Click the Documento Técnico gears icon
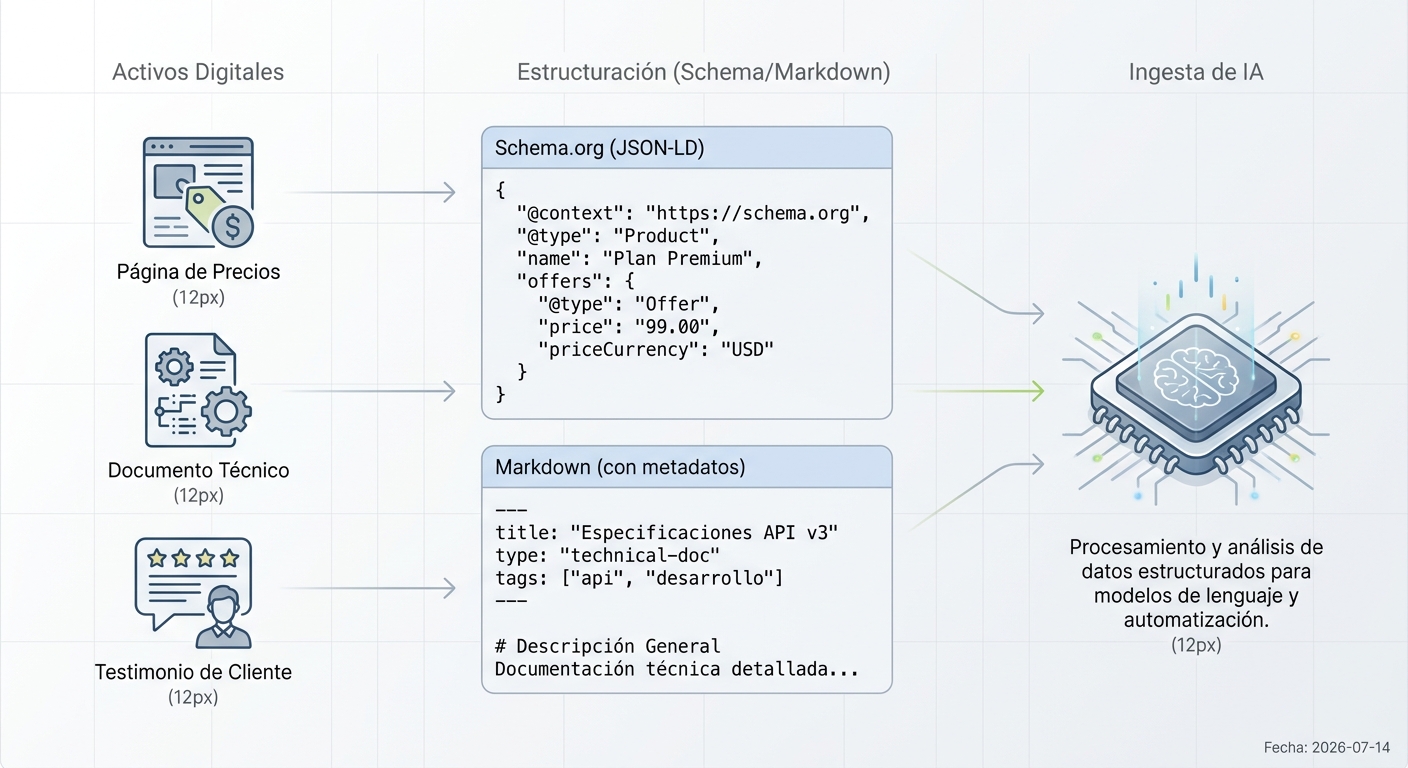 198,389
